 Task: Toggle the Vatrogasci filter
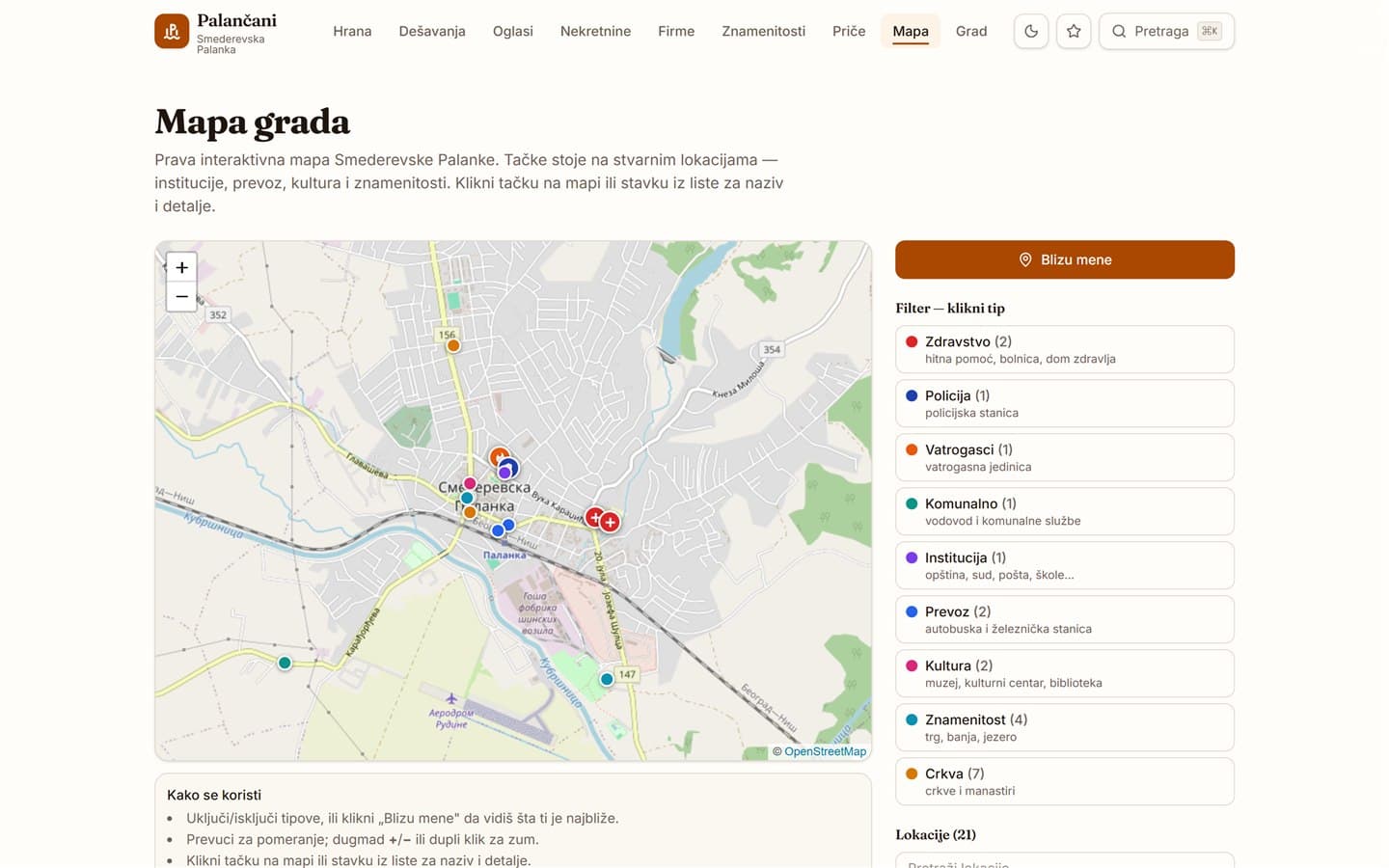click(x=1065, y=457)
